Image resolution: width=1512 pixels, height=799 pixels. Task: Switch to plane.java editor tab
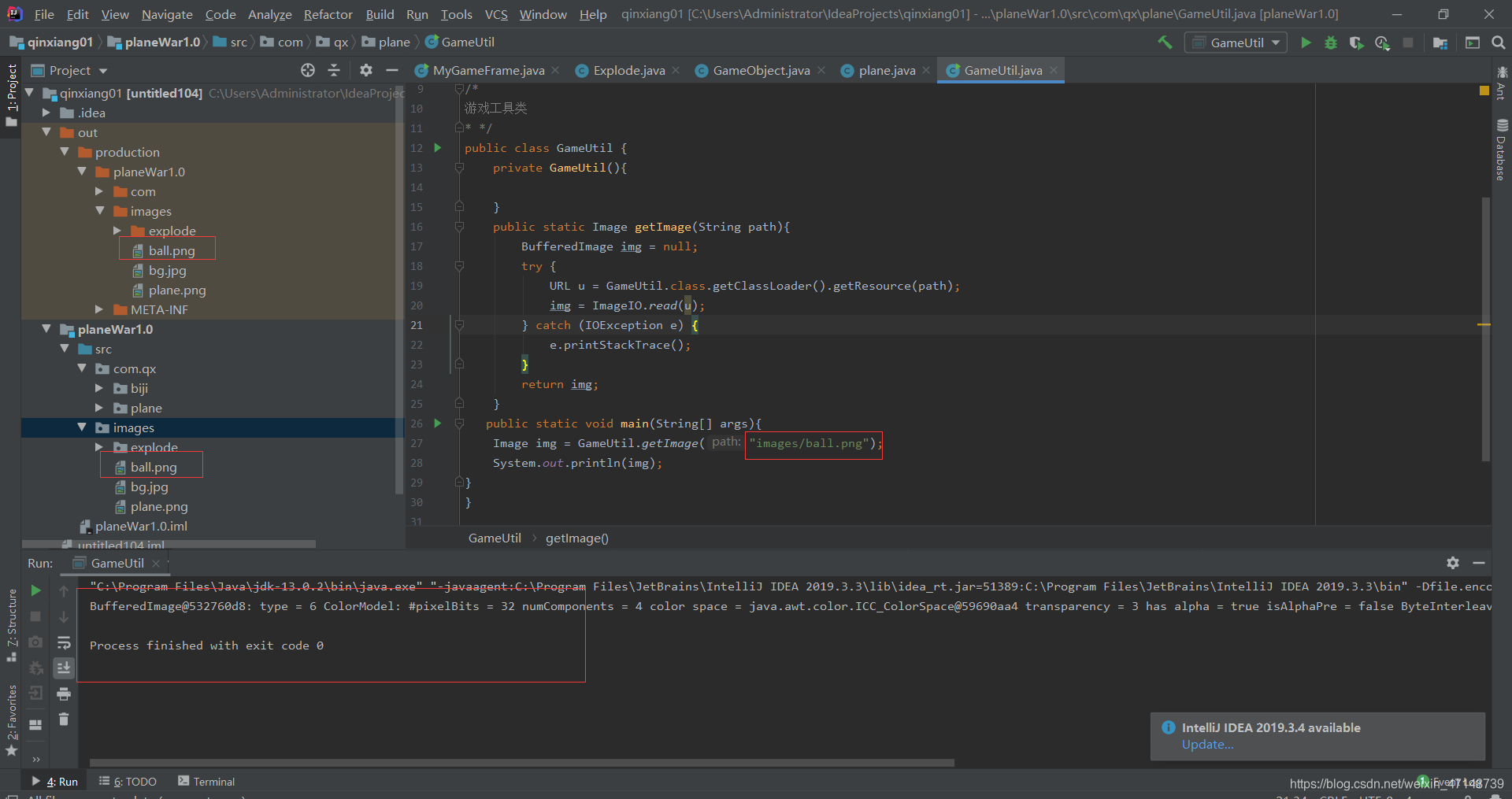point(887,70)
